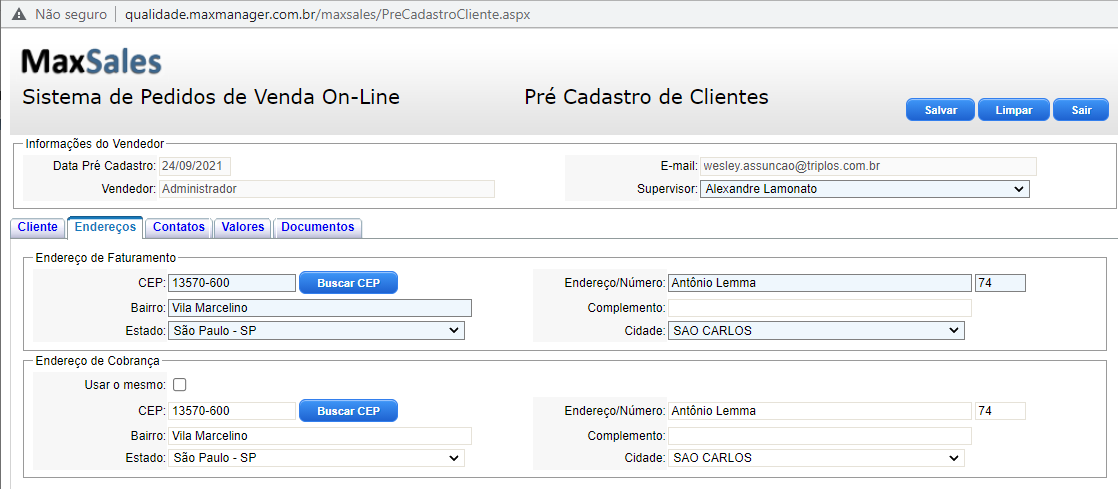Click the Limpar button
Image resolution: width=1118 pixels, height=489 pixels.
(1013, 110)
